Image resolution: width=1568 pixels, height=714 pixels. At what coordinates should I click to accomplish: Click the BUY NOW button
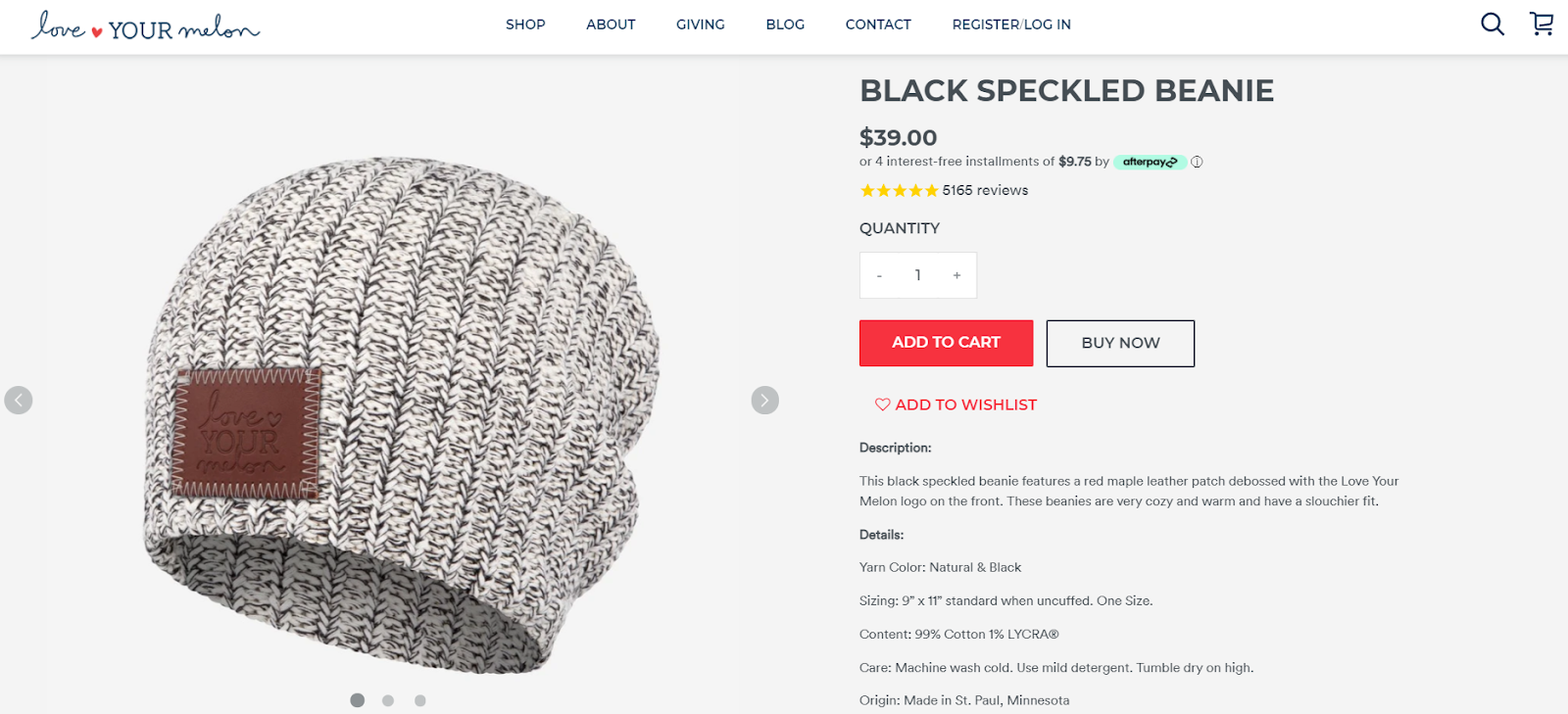1120,344
